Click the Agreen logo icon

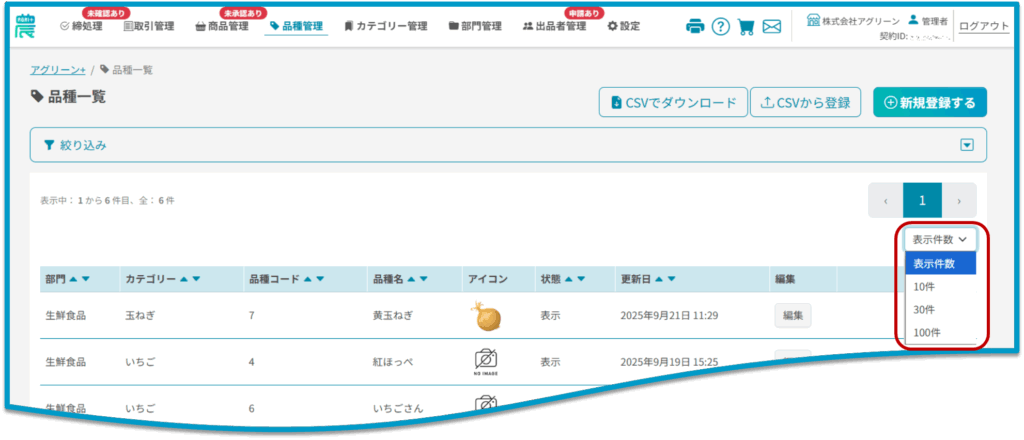pyautogui.click(x=25, y=26)
